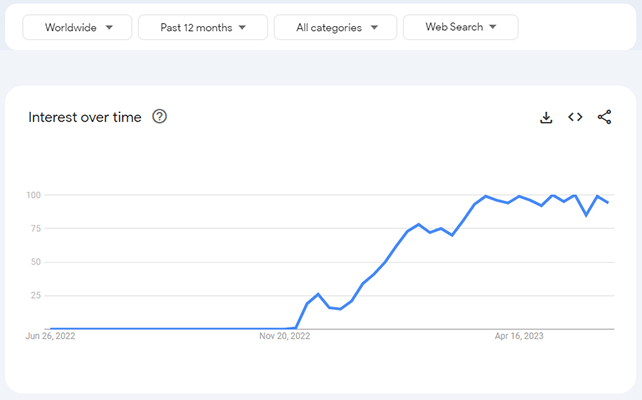The width and height of the screenshot is (642, 400).
Task: Select the Nov 20, 2022 date label
Action: click(285, 337)
